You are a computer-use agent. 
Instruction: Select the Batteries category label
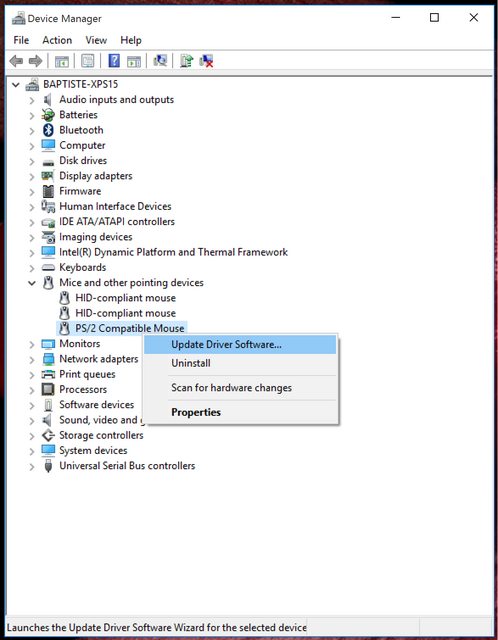tap(78, 115)
